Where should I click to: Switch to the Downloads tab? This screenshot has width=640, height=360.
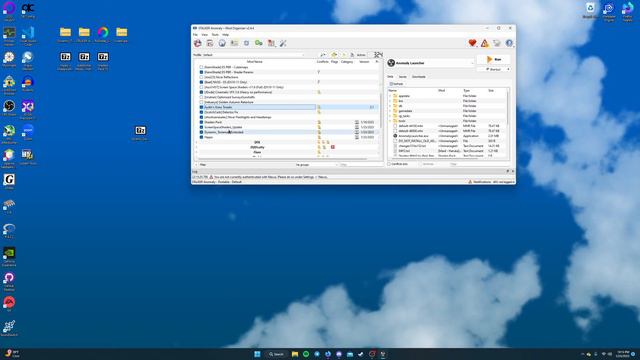point(419,77)
